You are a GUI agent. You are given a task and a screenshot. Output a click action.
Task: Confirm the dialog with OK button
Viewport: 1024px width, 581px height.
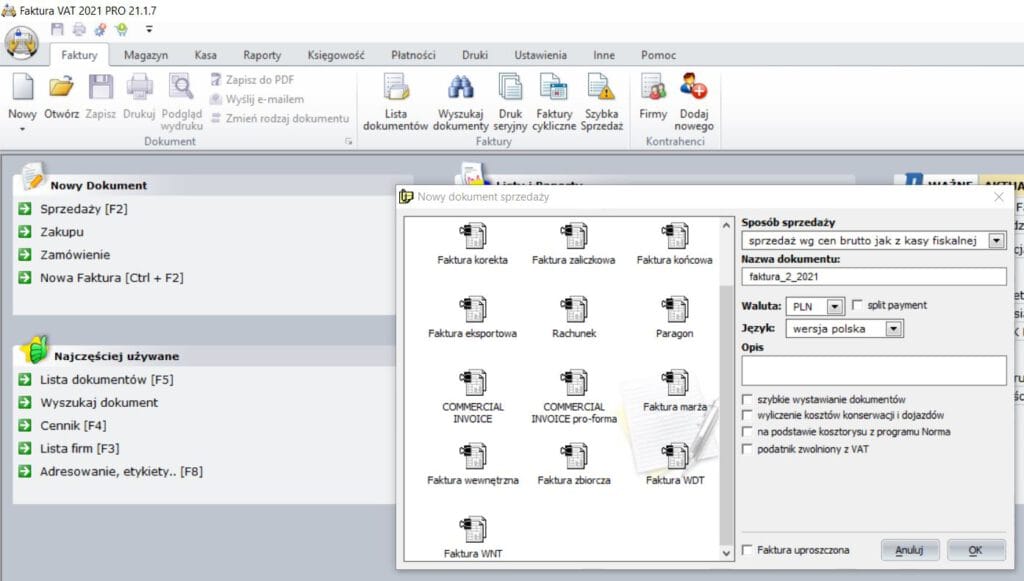(975, 550)
